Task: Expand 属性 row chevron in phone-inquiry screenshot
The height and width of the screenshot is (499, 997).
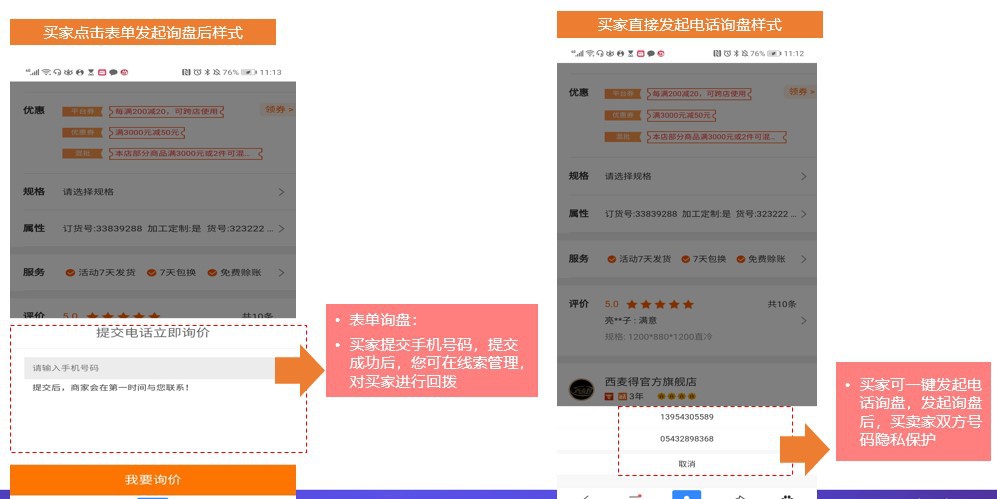Action: click(x=804, y=214)
